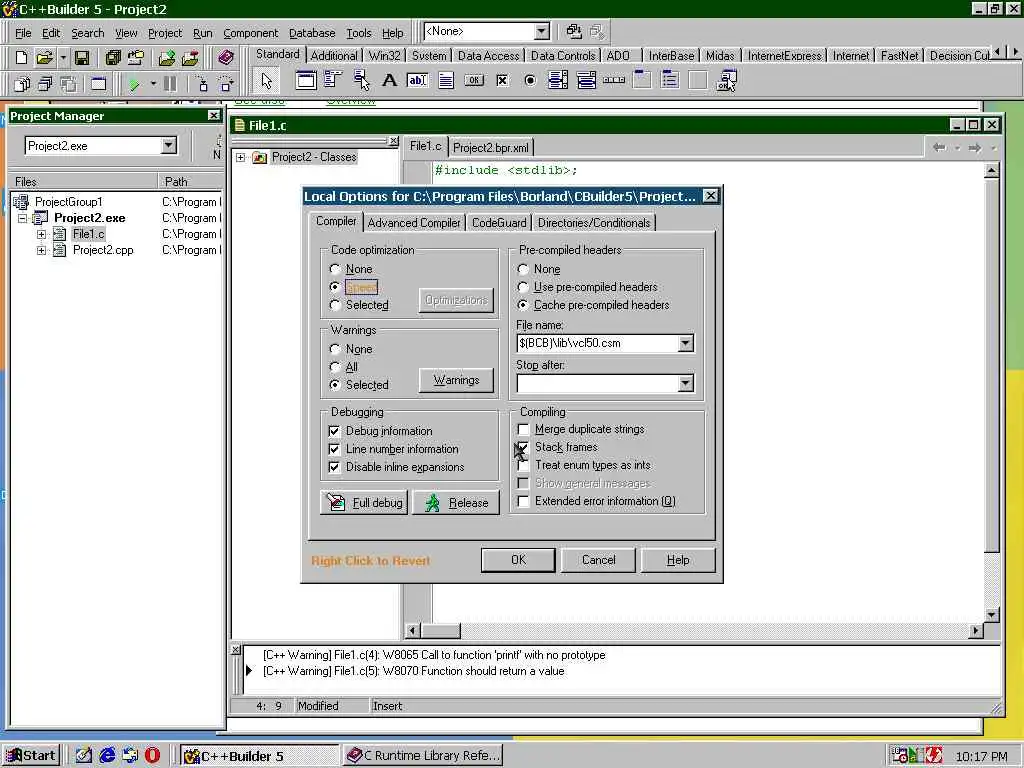Image resolution: width=1024 pixels, height=768 pixels.
Task: Select the PopupMenu component icon
Action: point(361,80)
